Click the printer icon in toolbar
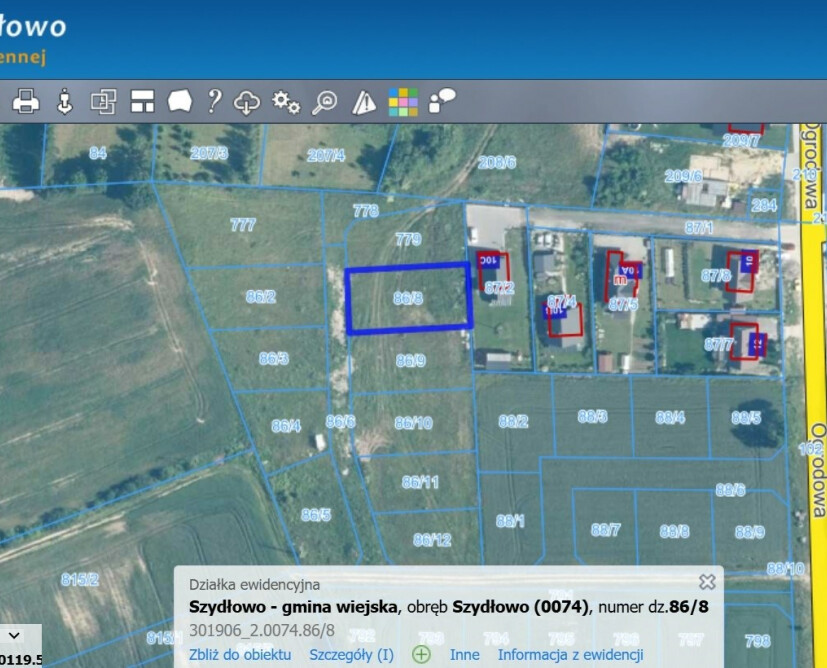The height and width of the screenshot is (668, 827). coord(25,101)
